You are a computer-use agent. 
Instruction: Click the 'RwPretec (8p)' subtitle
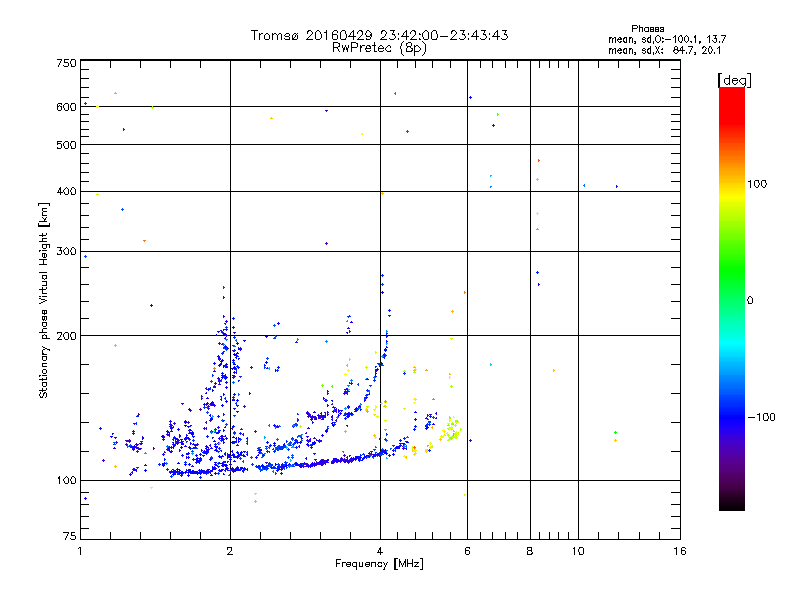pyautogui.click(x=379, y=48)
